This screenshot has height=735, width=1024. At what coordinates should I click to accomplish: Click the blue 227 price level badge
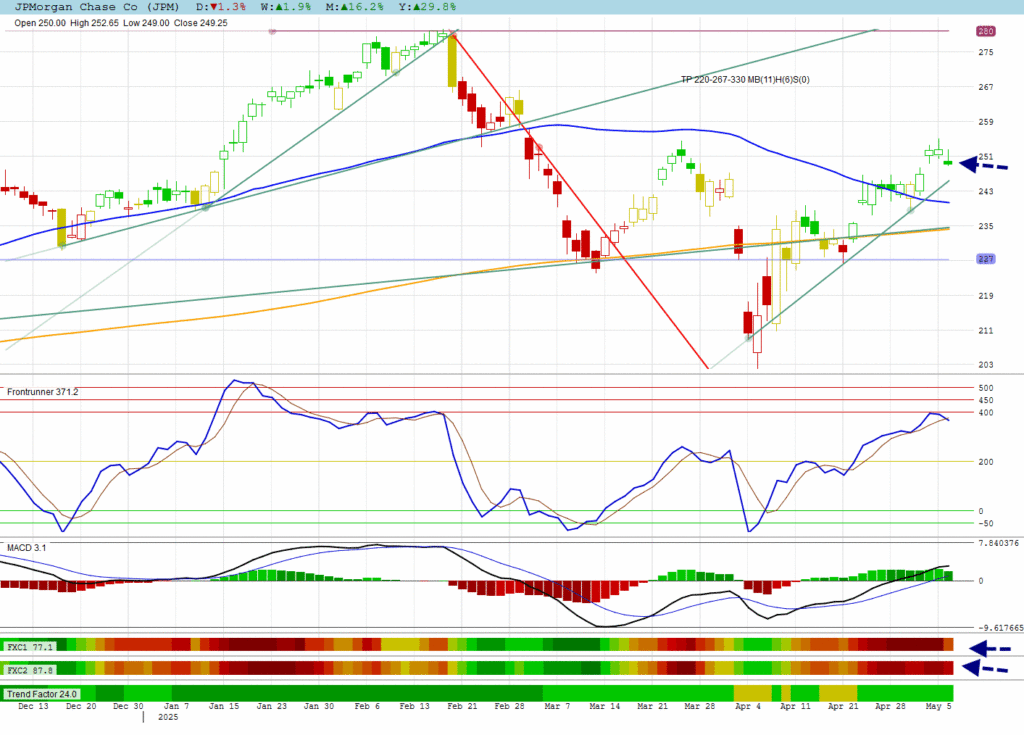(985, 259)
